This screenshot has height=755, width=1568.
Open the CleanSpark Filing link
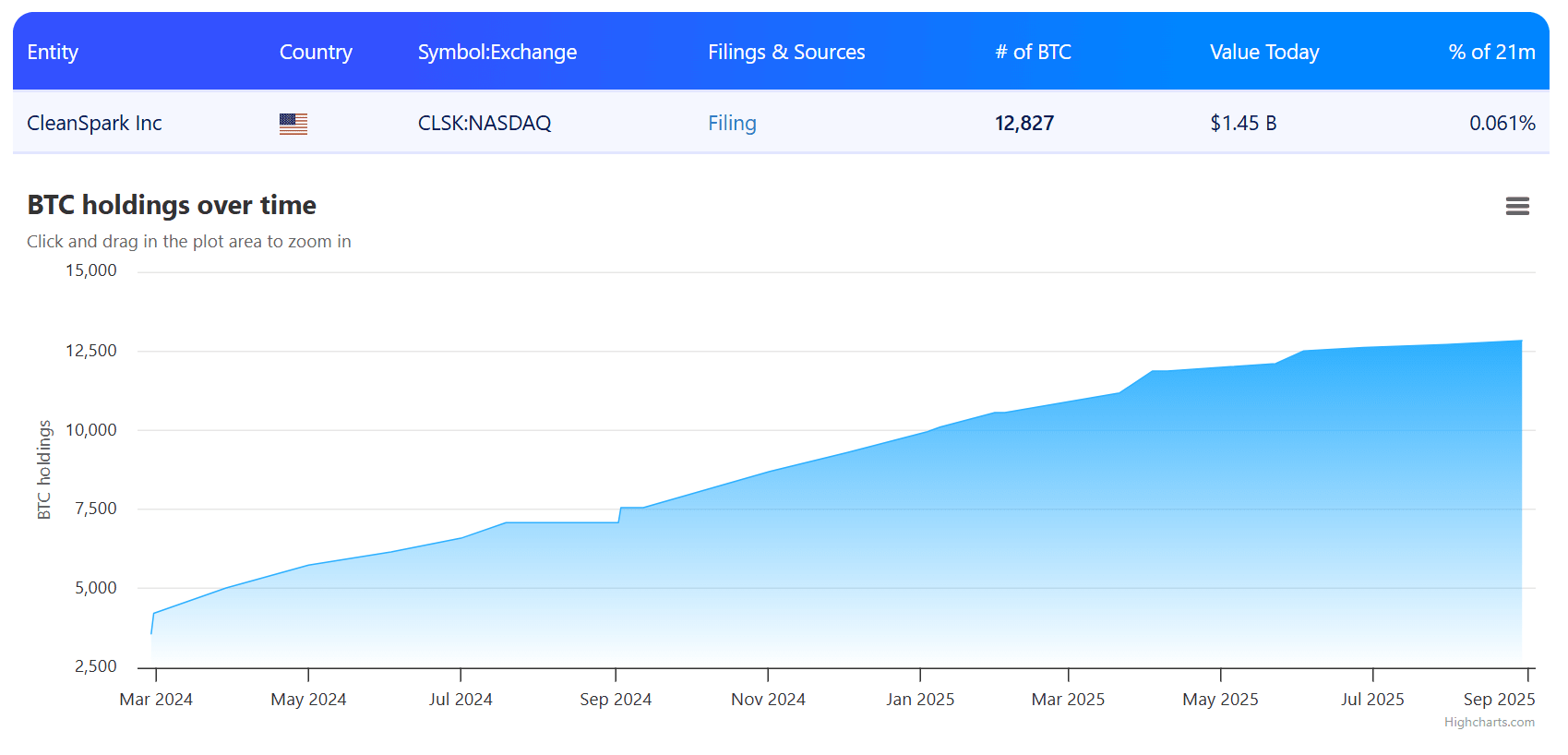(732, 124)
